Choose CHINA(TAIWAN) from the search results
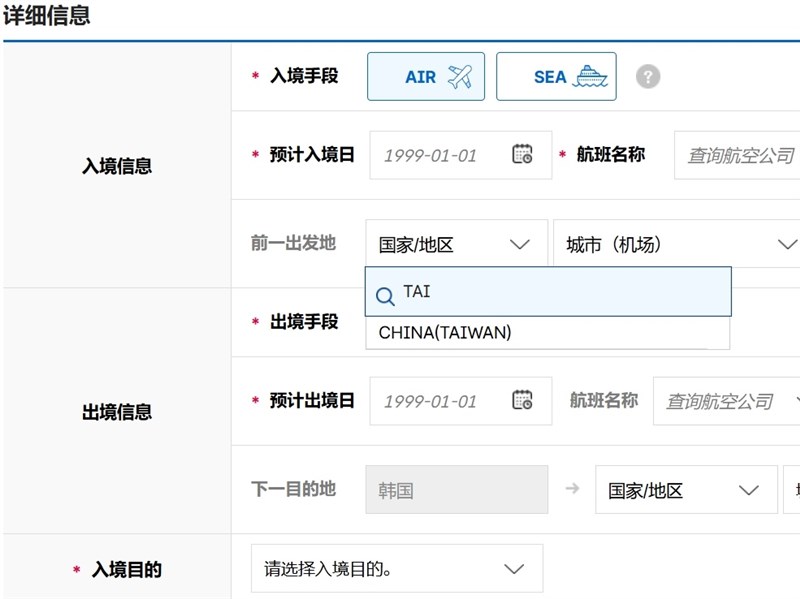The height and width of the screenshot is (599, 800). [445, 333]
